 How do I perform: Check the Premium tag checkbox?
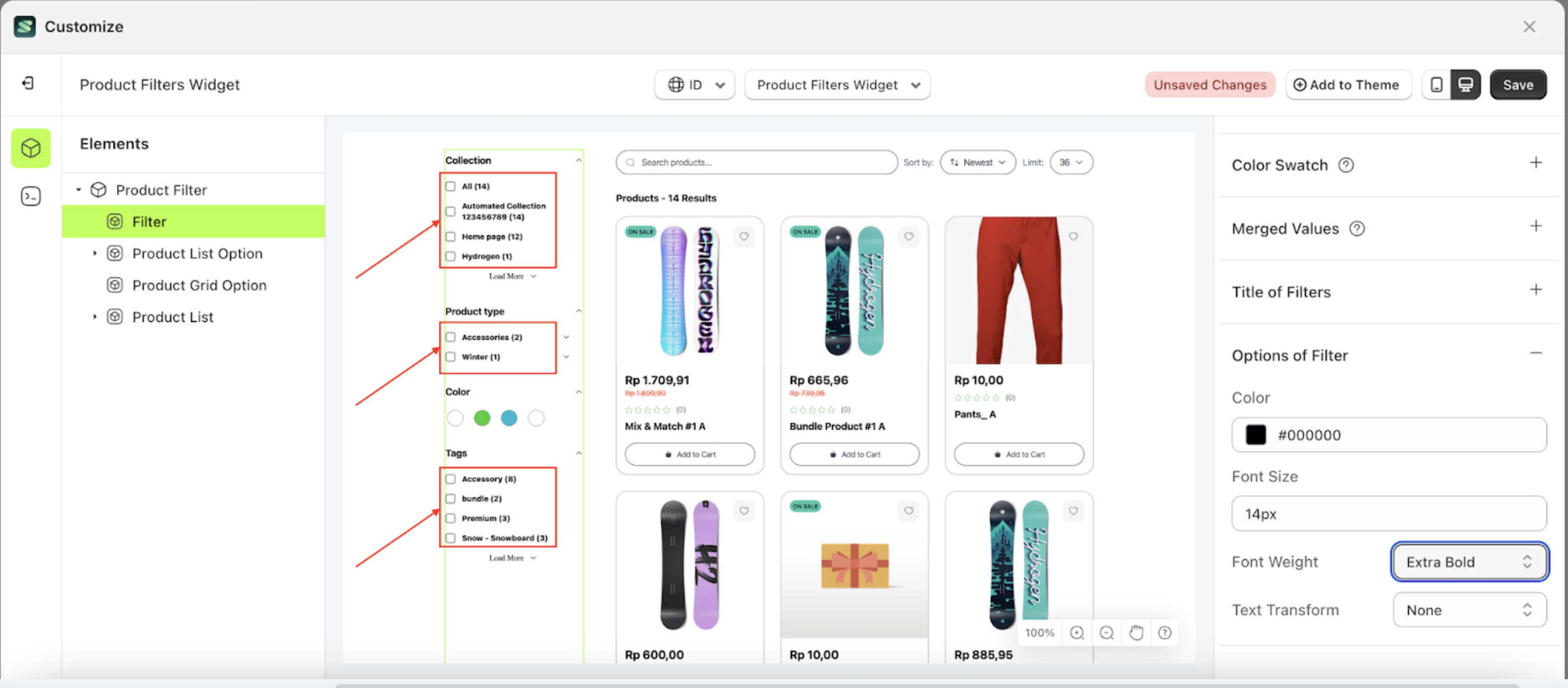click(x=451, y=518)
